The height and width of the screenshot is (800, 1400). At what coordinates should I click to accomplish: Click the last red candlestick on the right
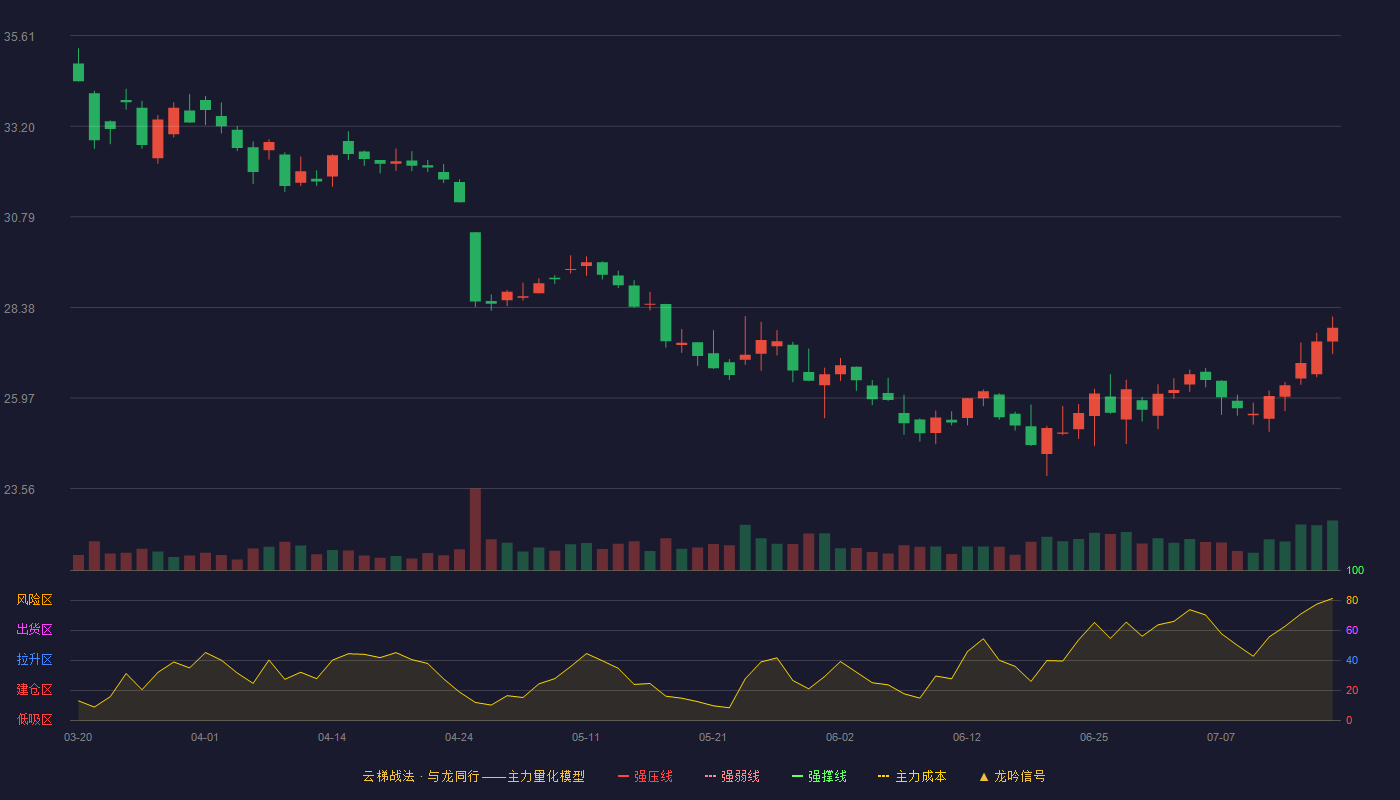point(1332,334)
